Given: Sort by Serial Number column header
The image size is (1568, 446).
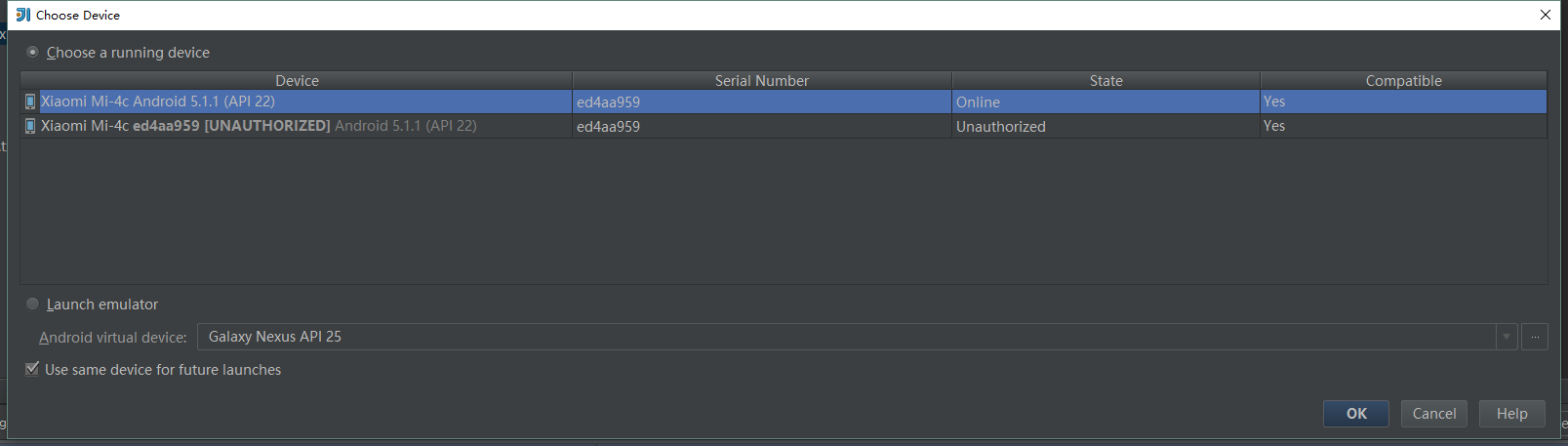Looking at the screenshot, I should 762,81.
